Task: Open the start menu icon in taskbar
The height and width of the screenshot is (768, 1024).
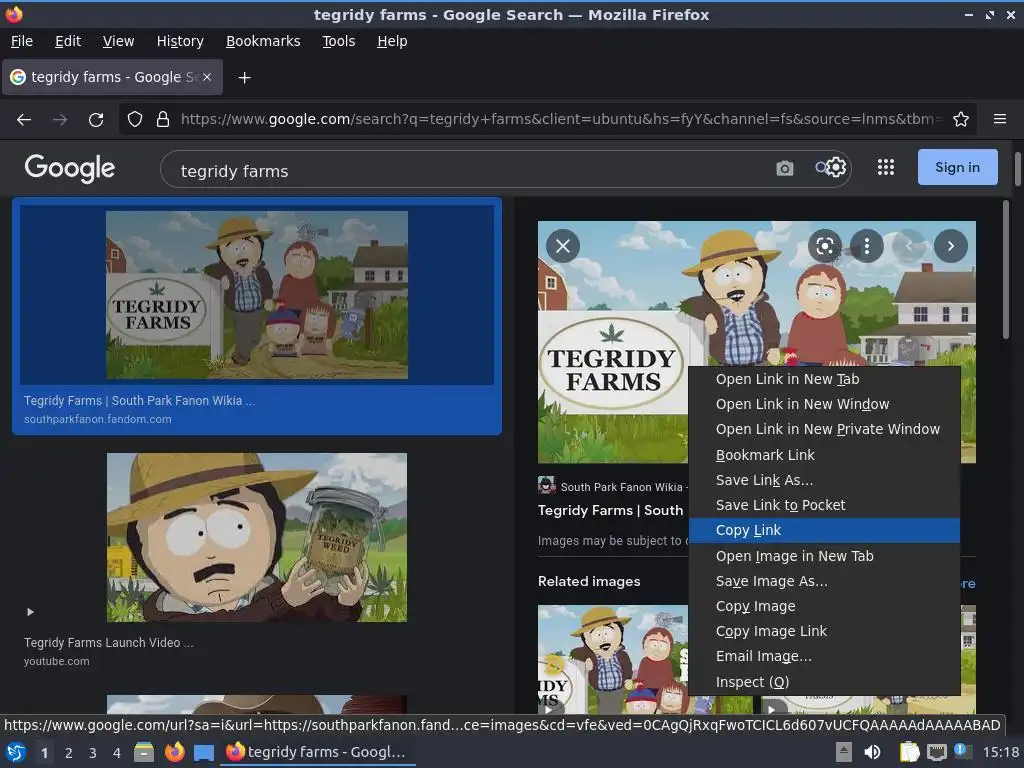Action: [x=16, y=752]
